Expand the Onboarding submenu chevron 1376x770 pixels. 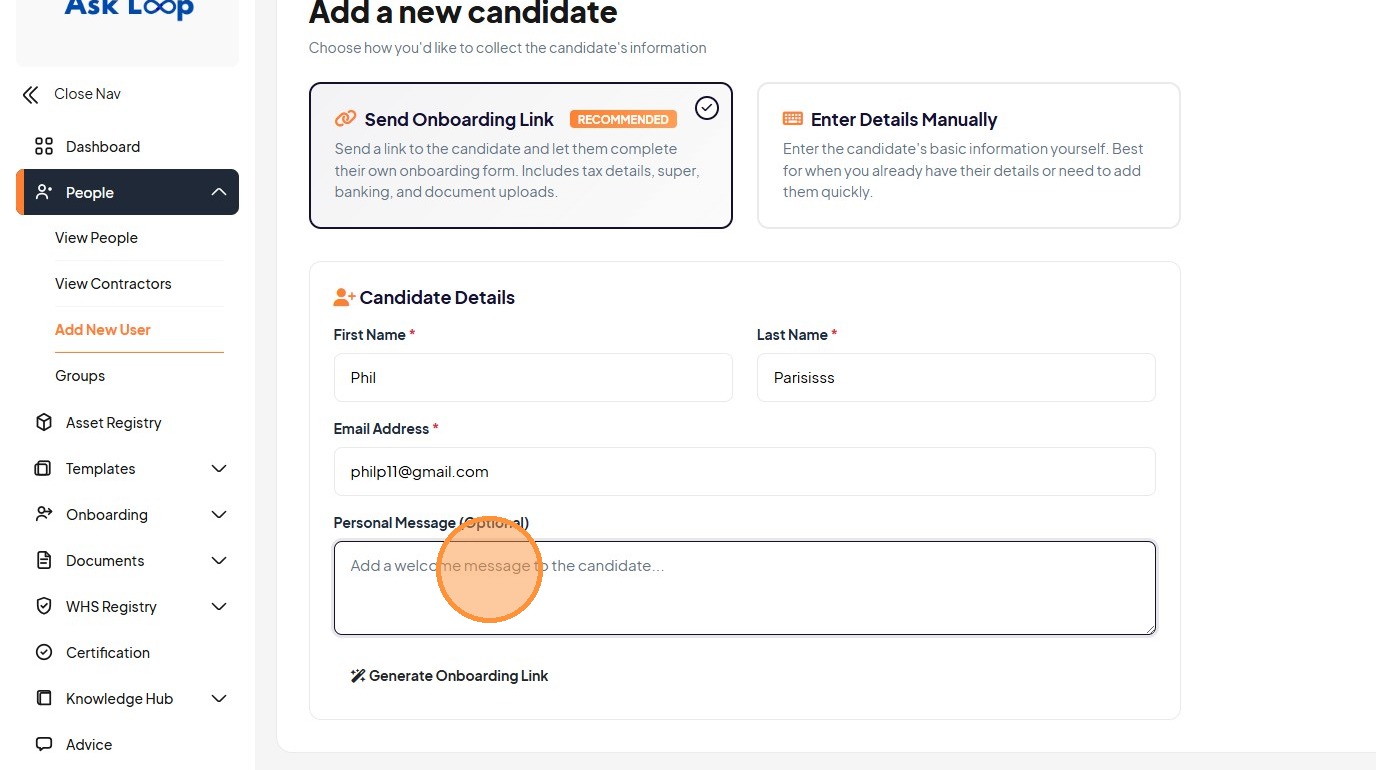click(219, 515)
